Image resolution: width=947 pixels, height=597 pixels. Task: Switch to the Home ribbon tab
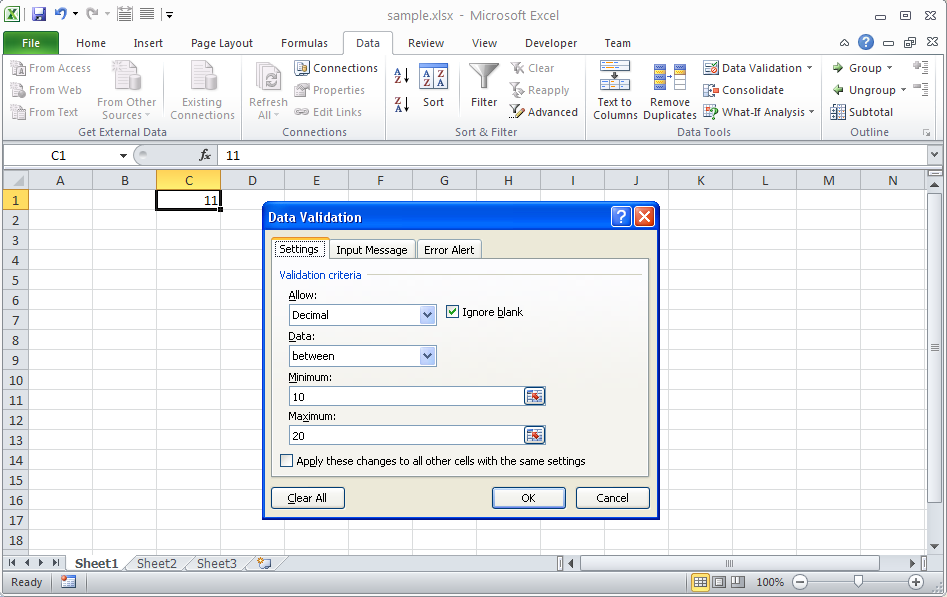coord(91,43)
